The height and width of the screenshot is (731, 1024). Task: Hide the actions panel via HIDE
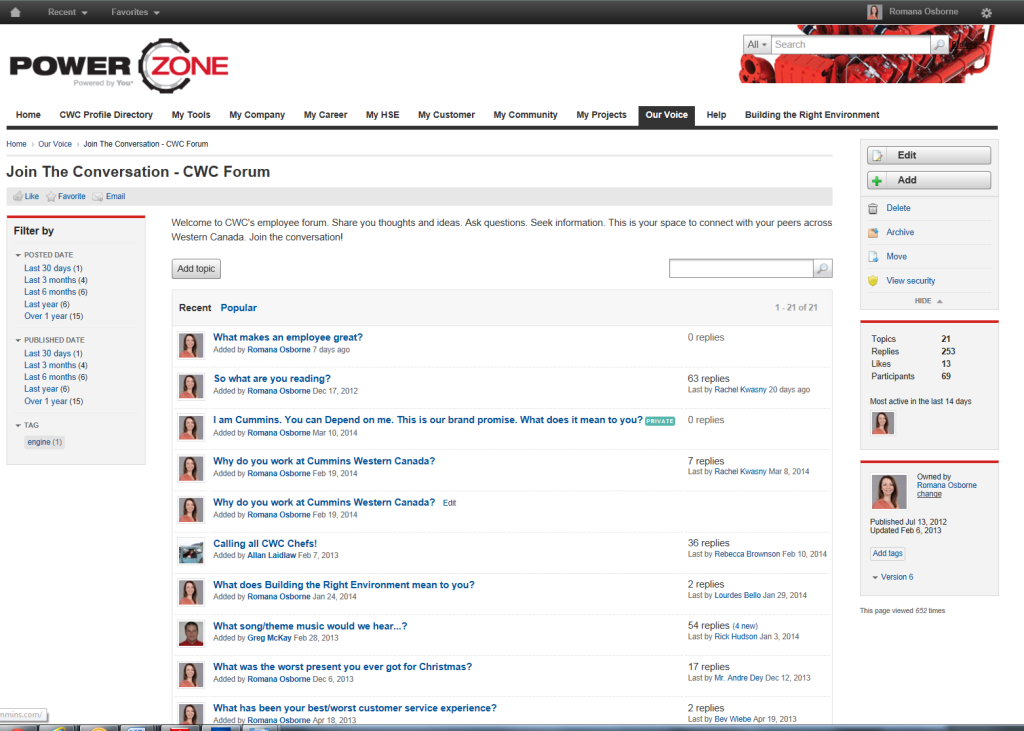(928, 301)
